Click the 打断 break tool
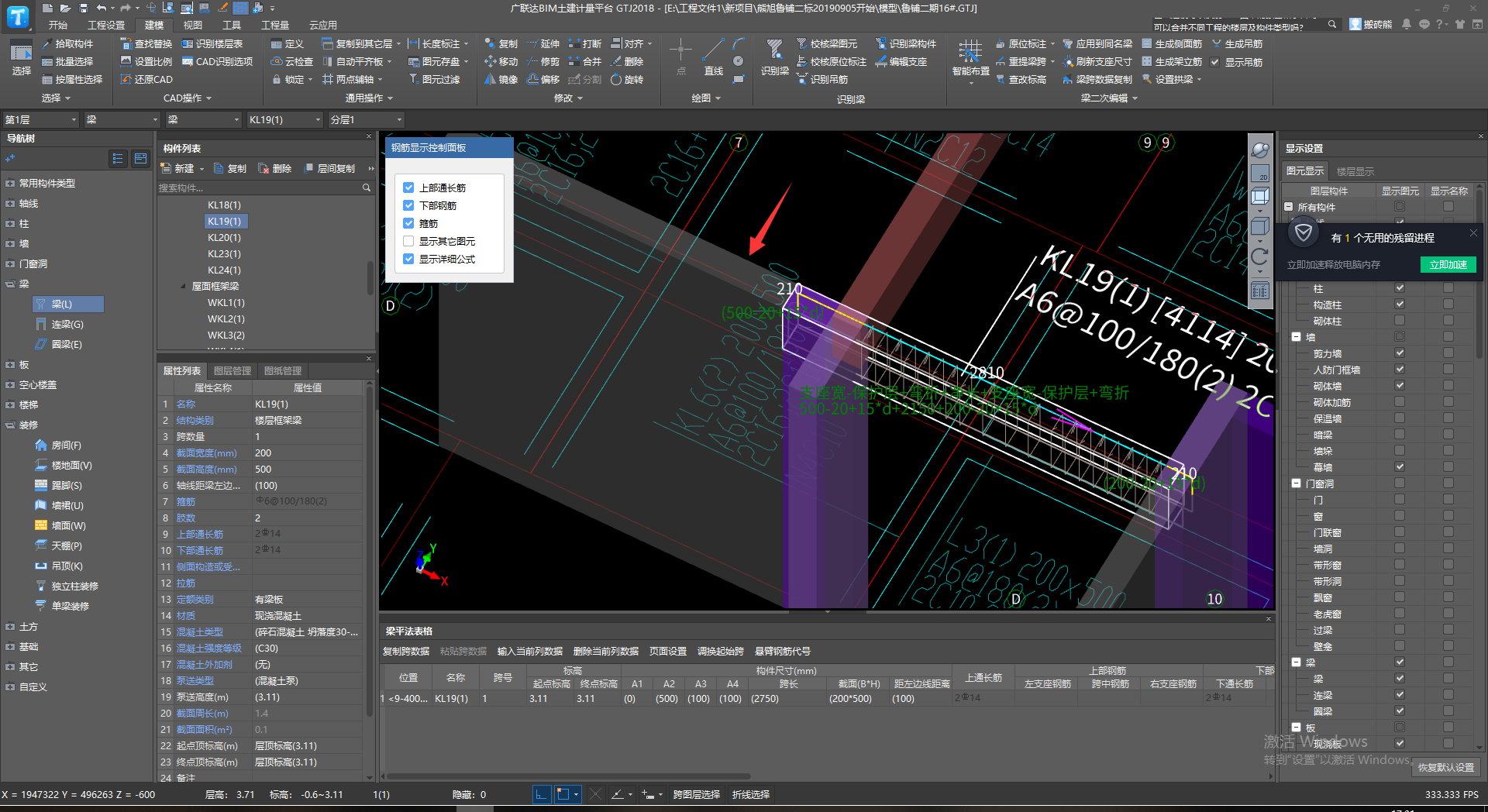Screen dimensions: 1488x812 585,44
